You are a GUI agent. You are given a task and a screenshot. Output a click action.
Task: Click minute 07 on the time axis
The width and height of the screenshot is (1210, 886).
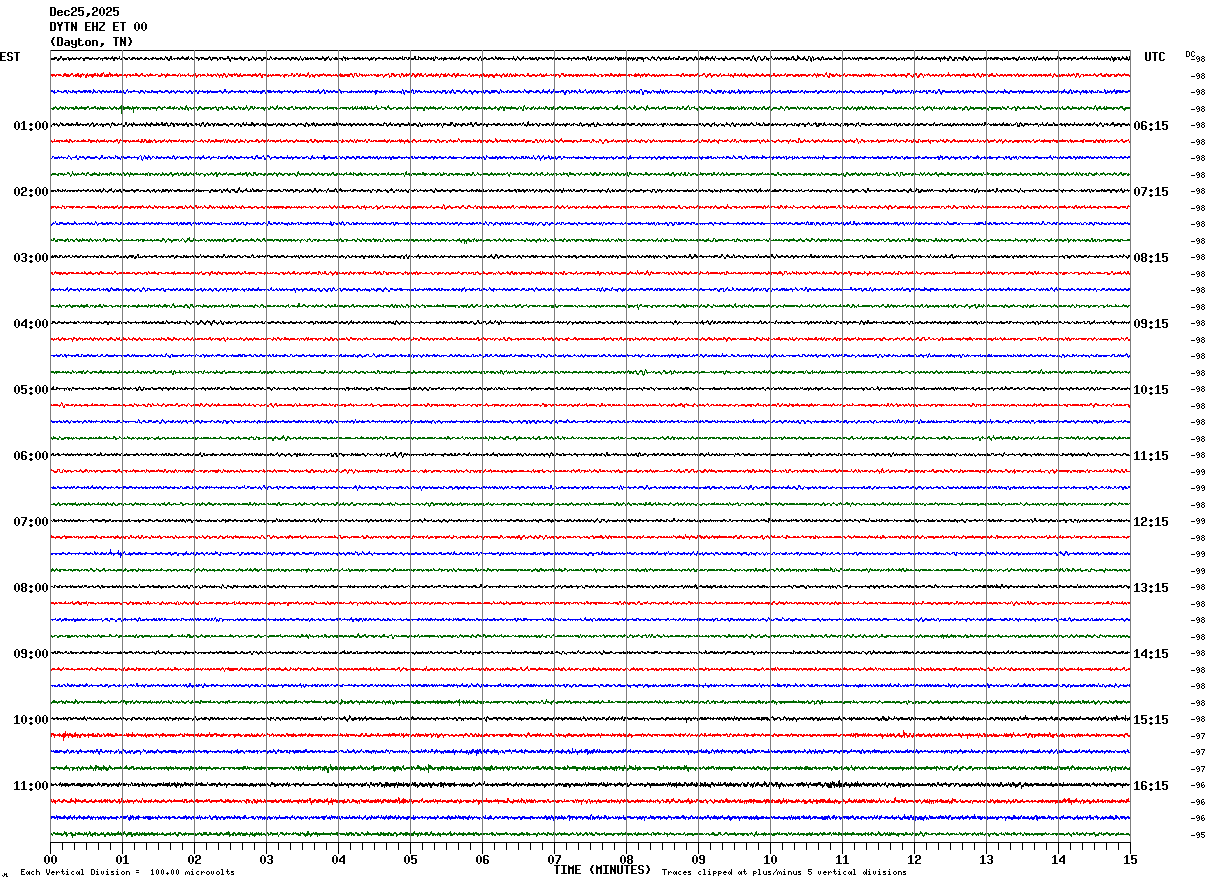coord(554,859)
